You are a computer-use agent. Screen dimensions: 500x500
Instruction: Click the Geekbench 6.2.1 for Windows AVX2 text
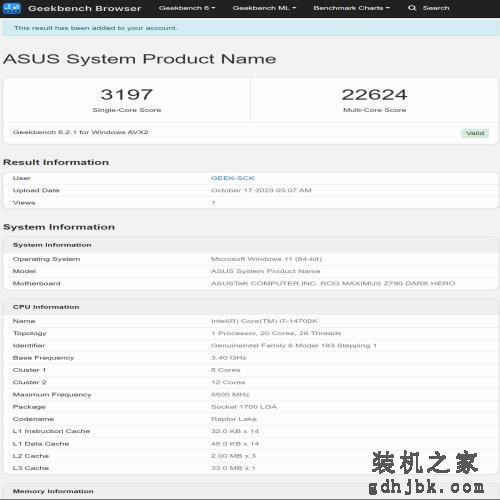tap(80, 132)
